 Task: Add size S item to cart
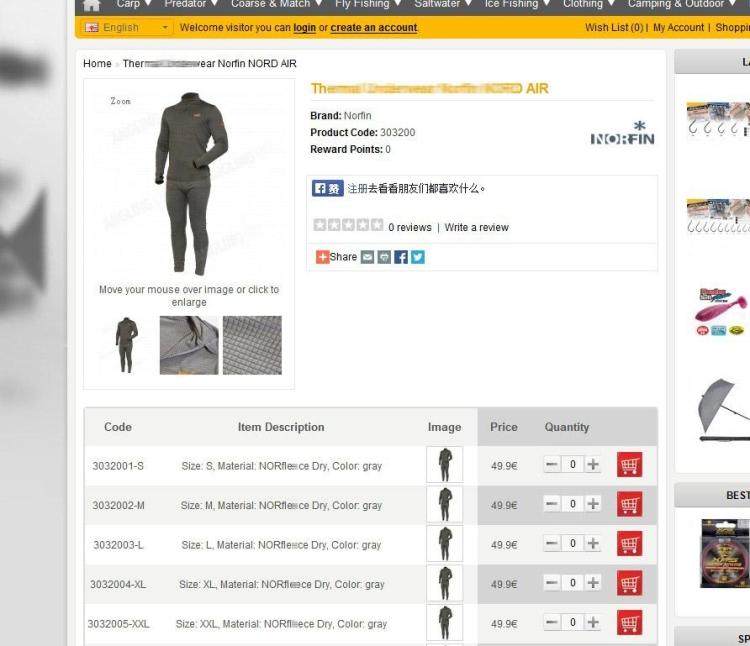point(629,464)
